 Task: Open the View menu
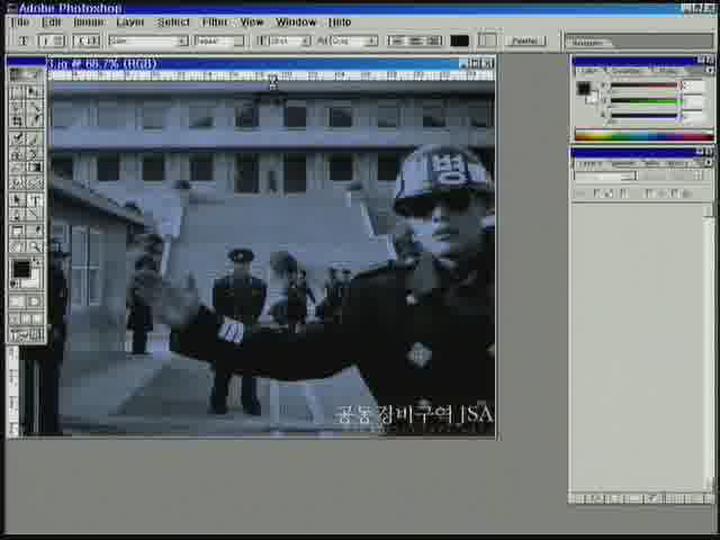(x=252, y=22)
